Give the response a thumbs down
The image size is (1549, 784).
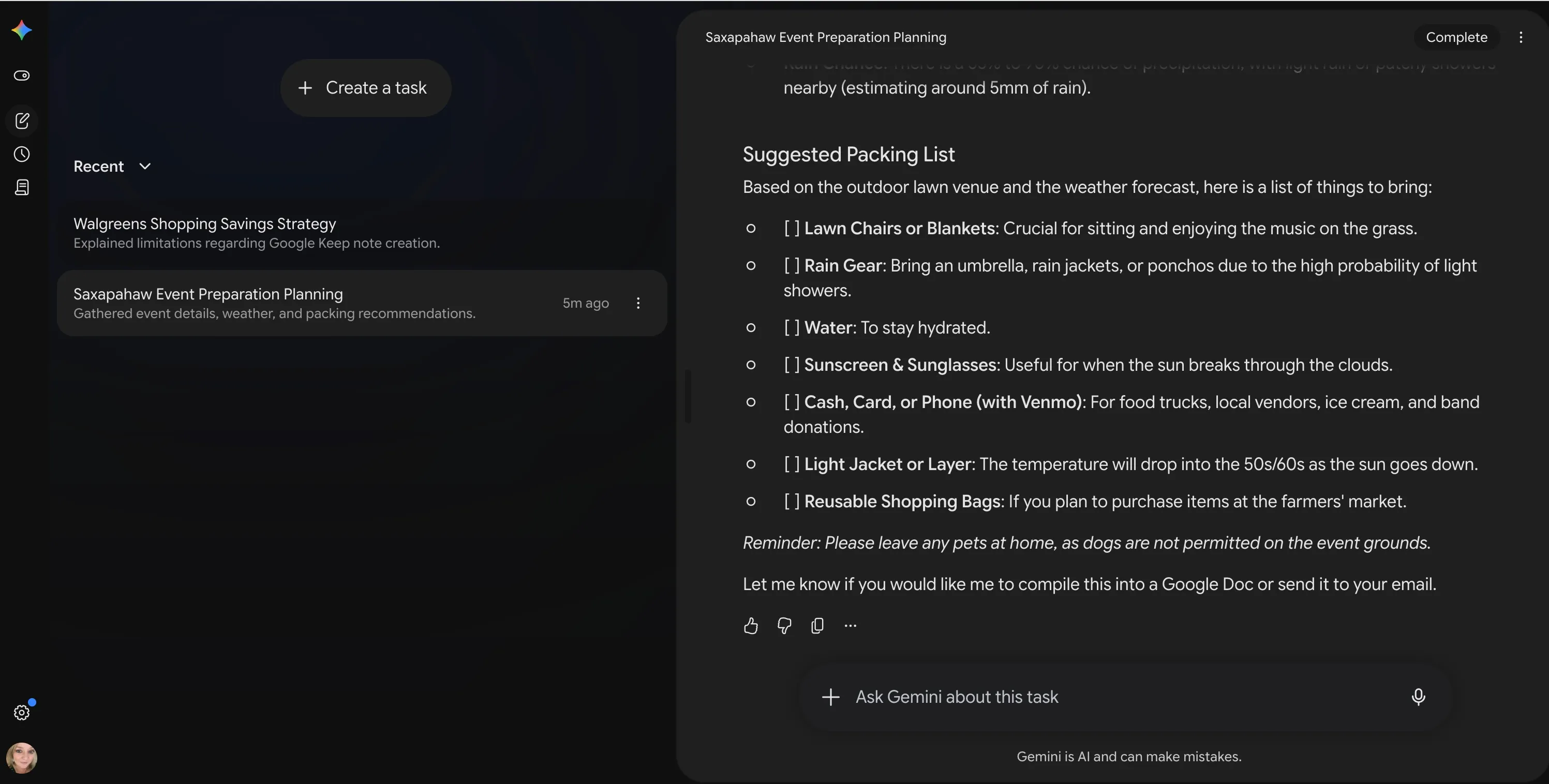[x=784, y=626]
